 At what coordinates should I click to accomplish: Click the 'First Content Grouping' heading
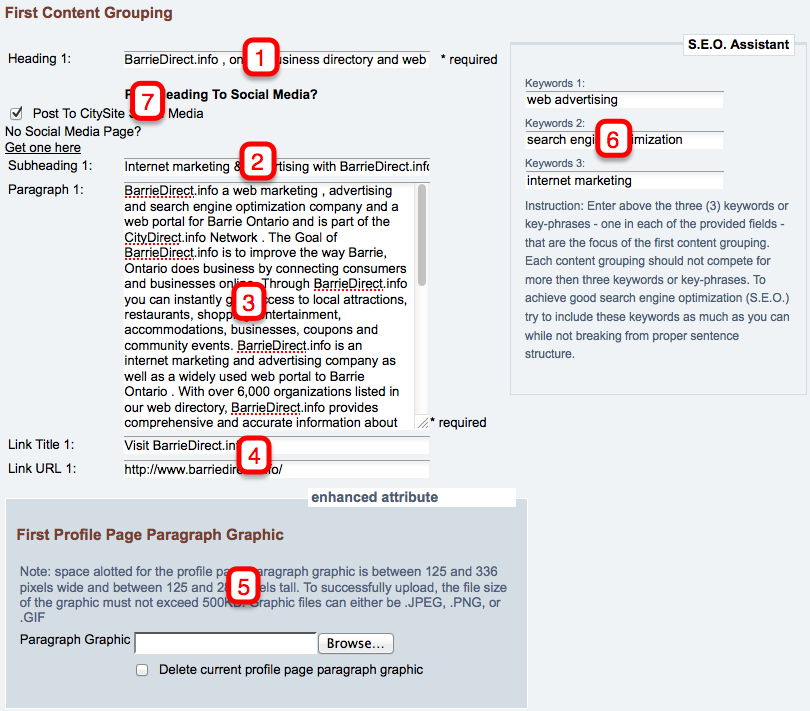[89, 12]
